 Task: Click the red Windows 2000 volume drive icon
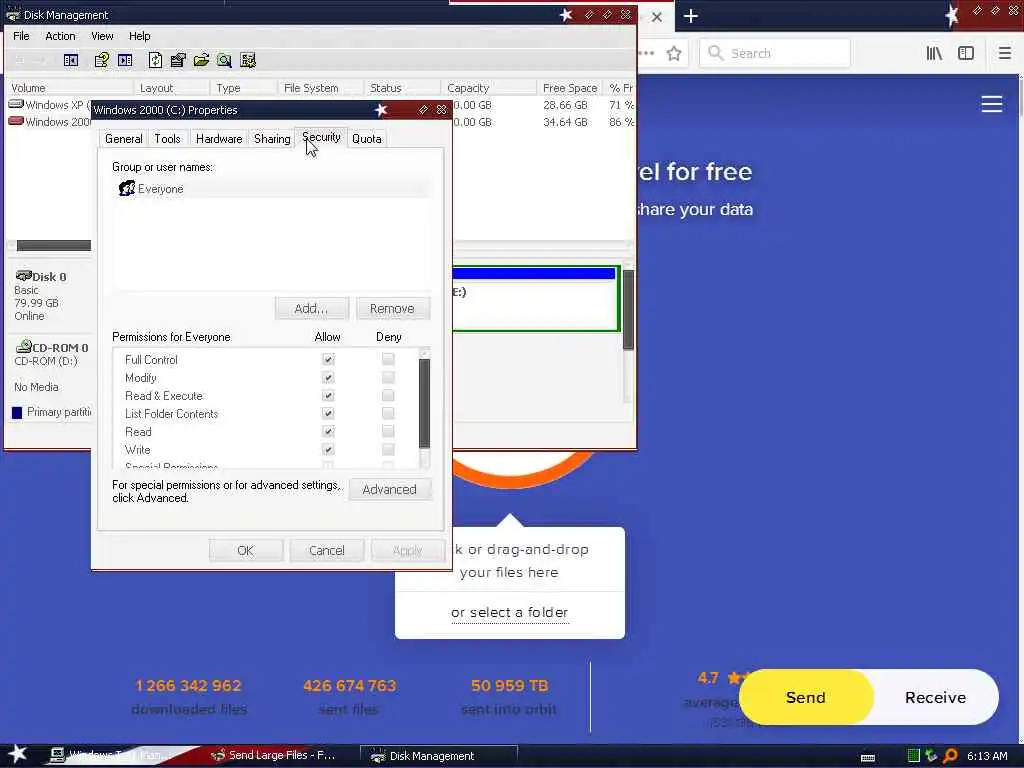click(x=16, y=121)
